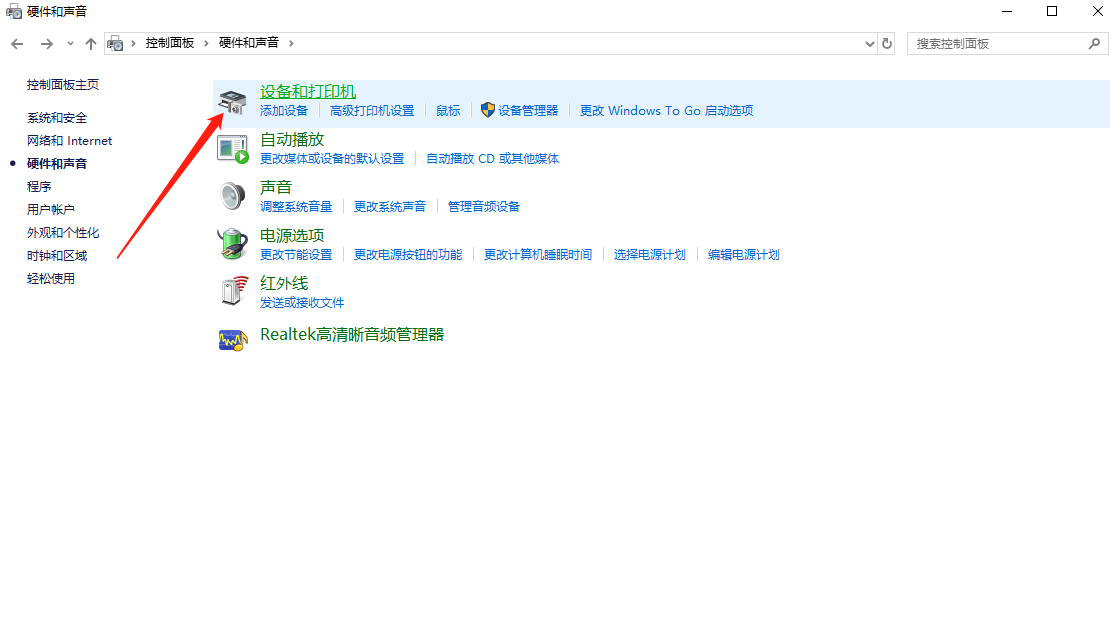Viewport: 1110px width, 623px height.
Task: Click the up-one-level arrow
Action: point(89,43)
